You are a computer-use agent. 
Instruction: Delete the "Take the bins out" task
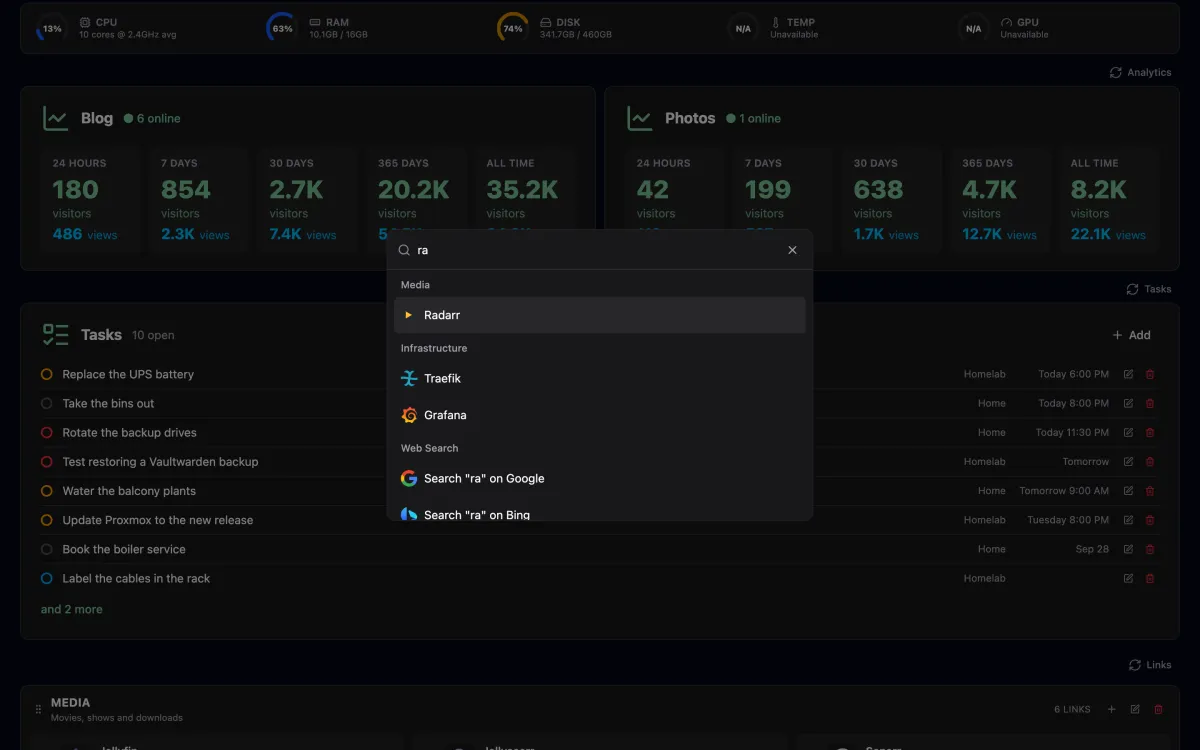click(1150, 403)
